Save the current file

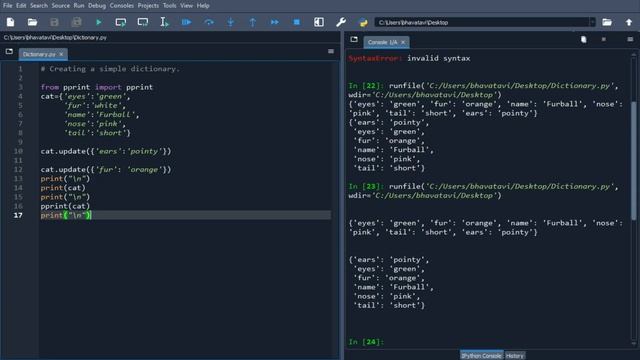click(54, 22)
